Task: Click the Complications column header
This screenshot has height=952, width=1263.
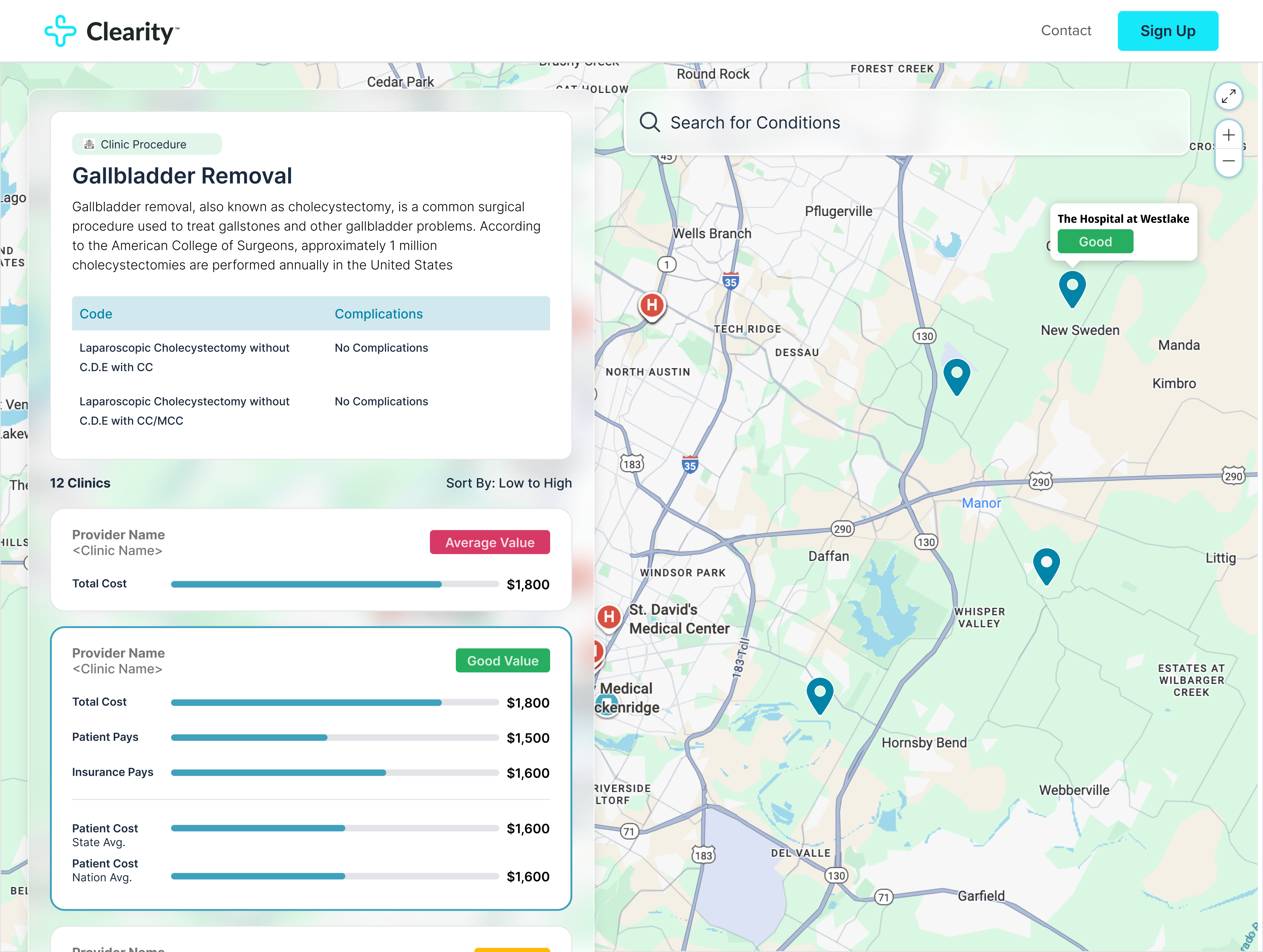Action: coord(378,314)
